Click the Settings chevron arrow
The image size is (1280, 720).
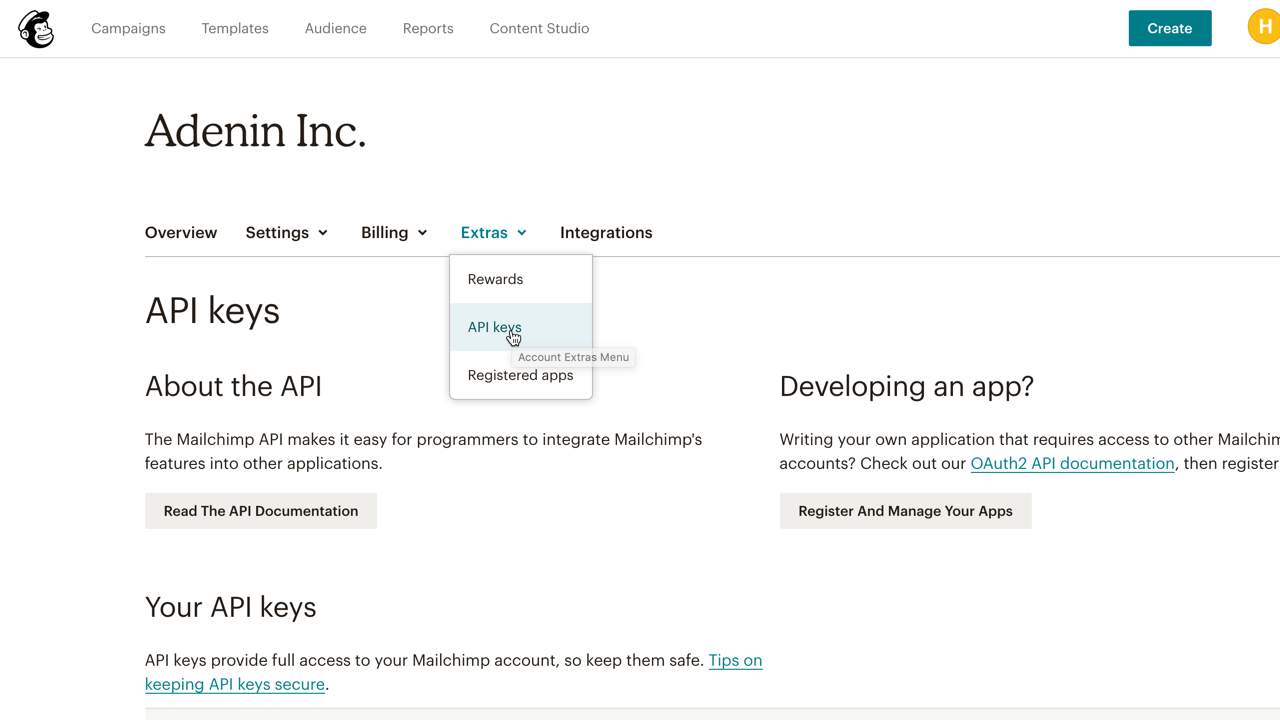coord(323,233)
